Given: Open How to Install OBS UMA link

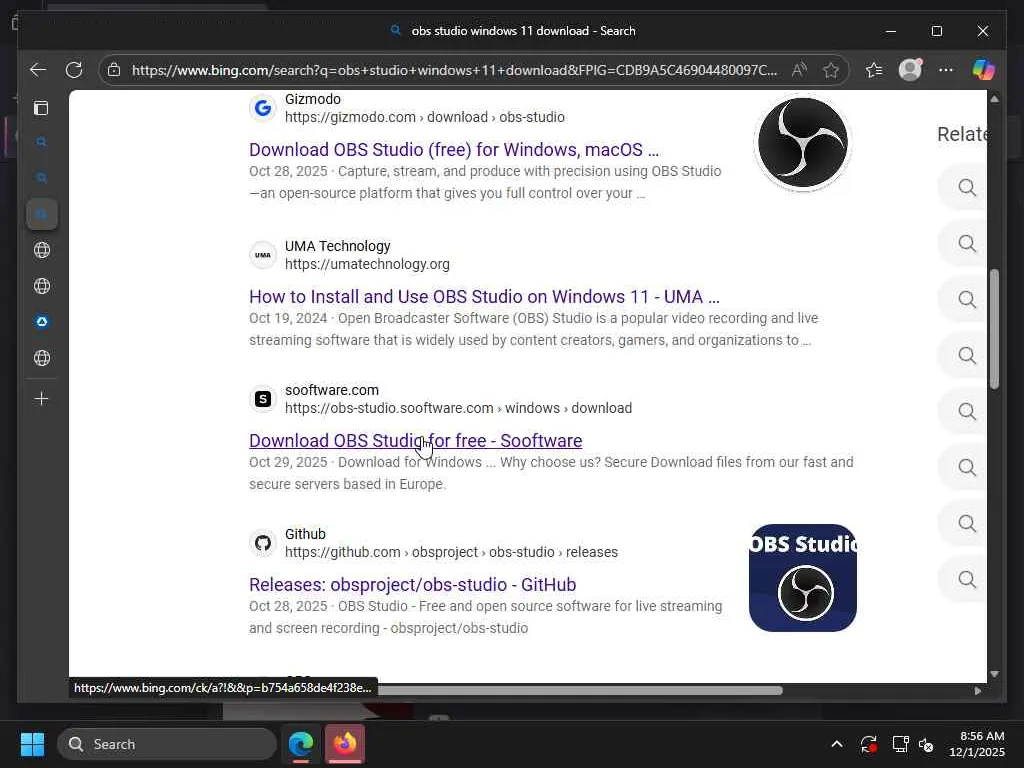Looking at the screenshot, I should tap(484, 296).
